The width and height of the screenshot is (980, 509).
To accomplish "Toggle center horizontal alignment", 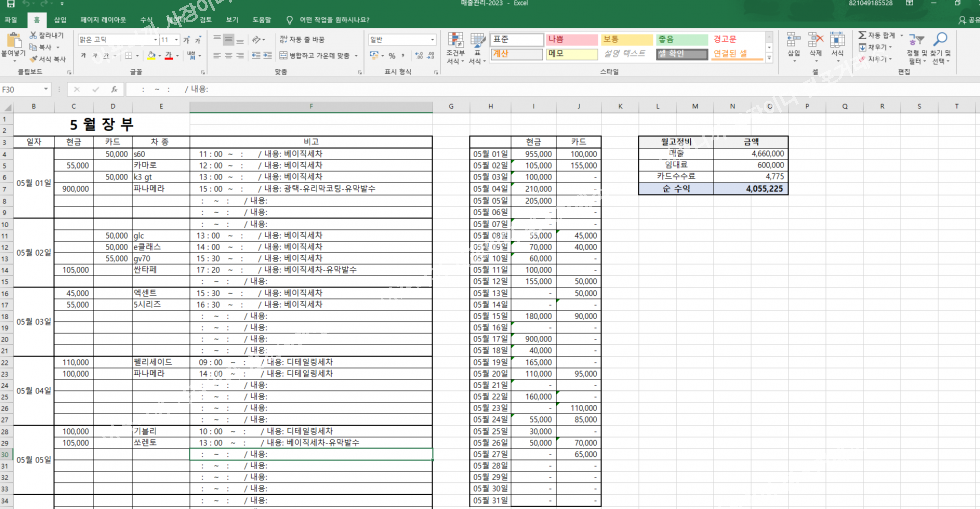I will point(228,56).
